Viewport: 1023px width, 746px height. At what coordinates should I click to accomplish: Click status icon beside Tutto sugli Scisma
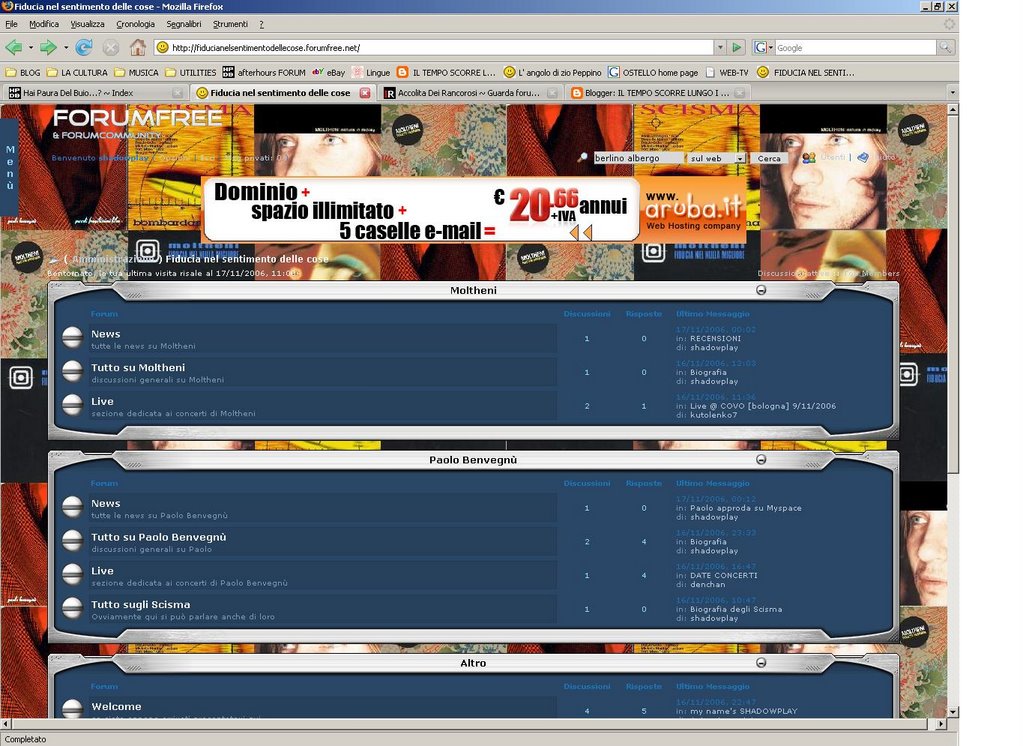[72, 608]
